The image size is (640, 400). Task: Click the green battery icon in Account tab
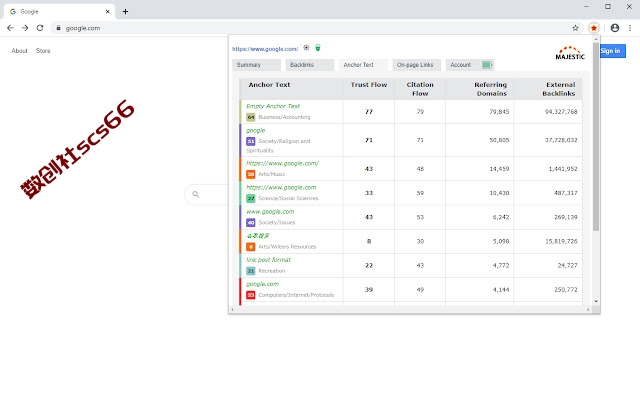tap(487, 64)
